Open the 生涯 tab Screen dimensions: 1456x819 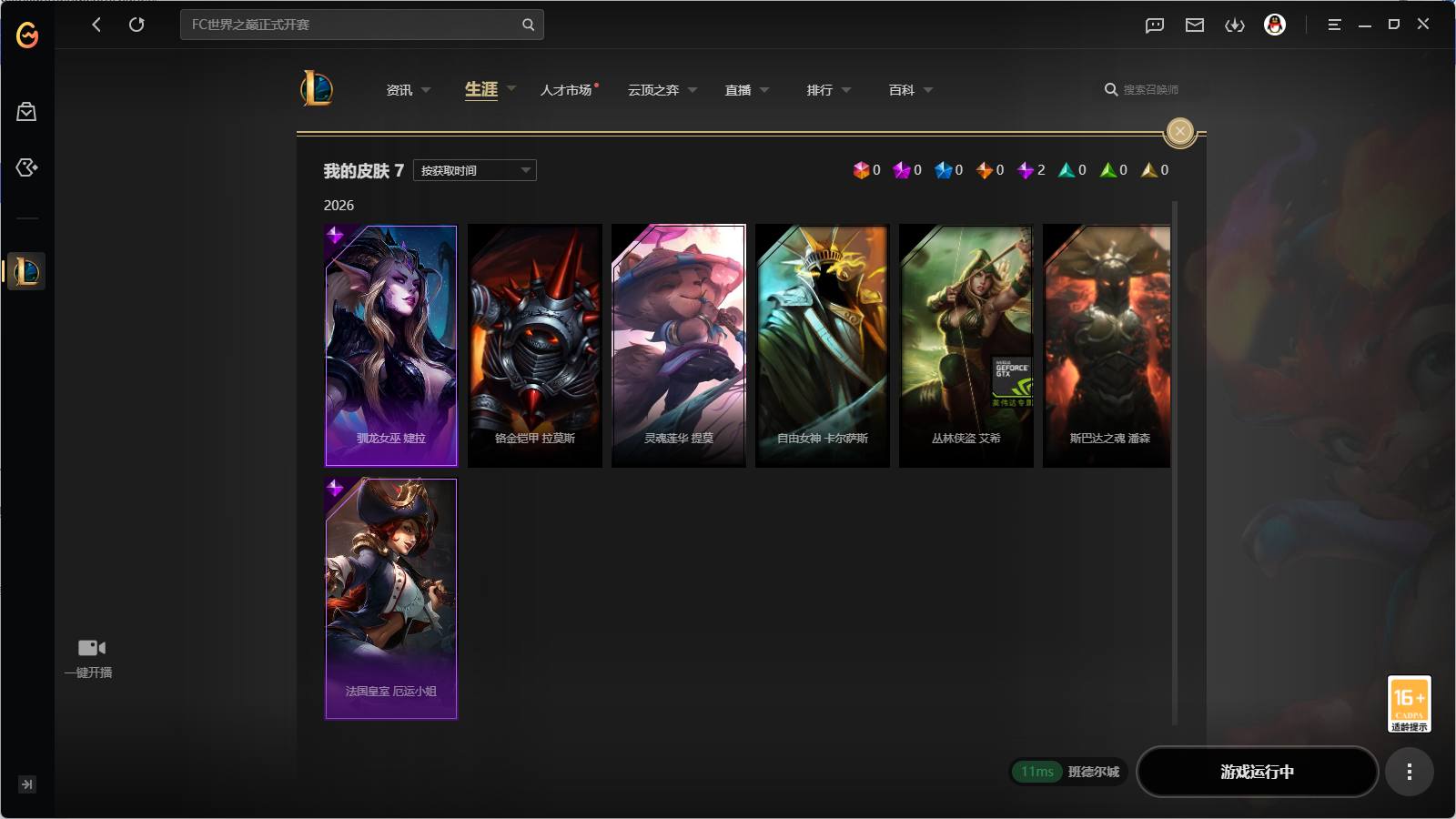pyautogui.click(x=481, y=89)
